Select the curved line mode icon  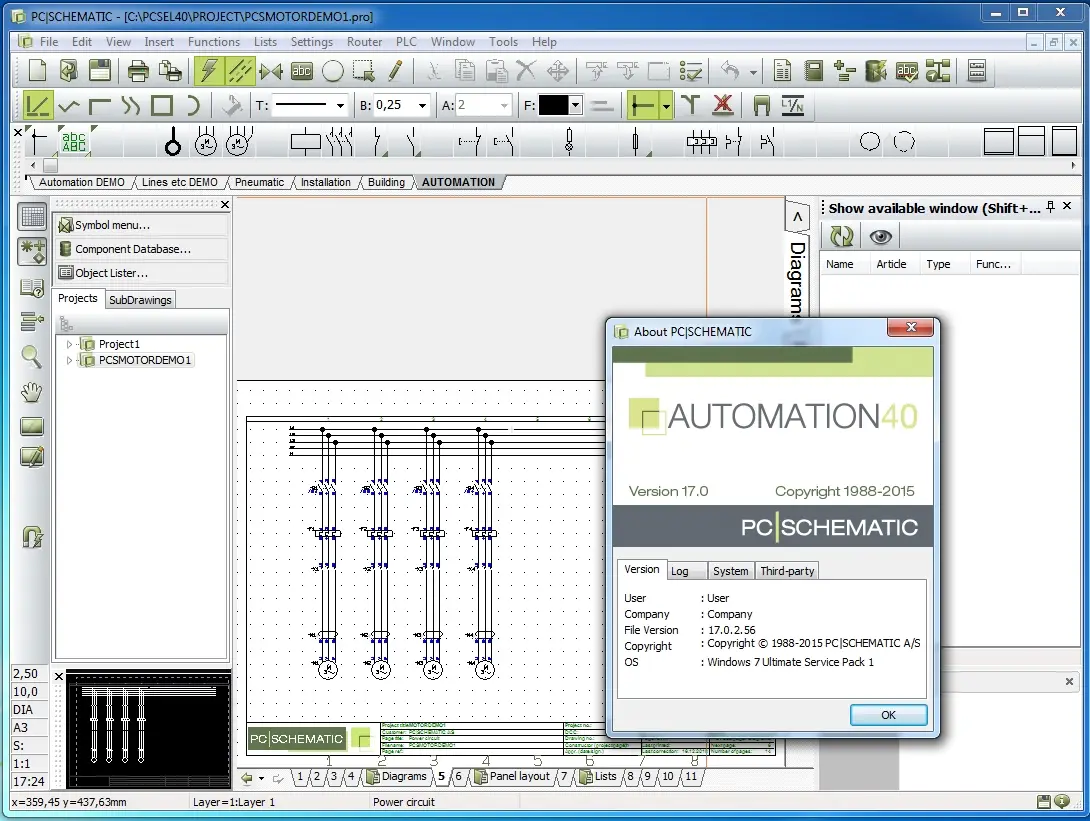130,106
